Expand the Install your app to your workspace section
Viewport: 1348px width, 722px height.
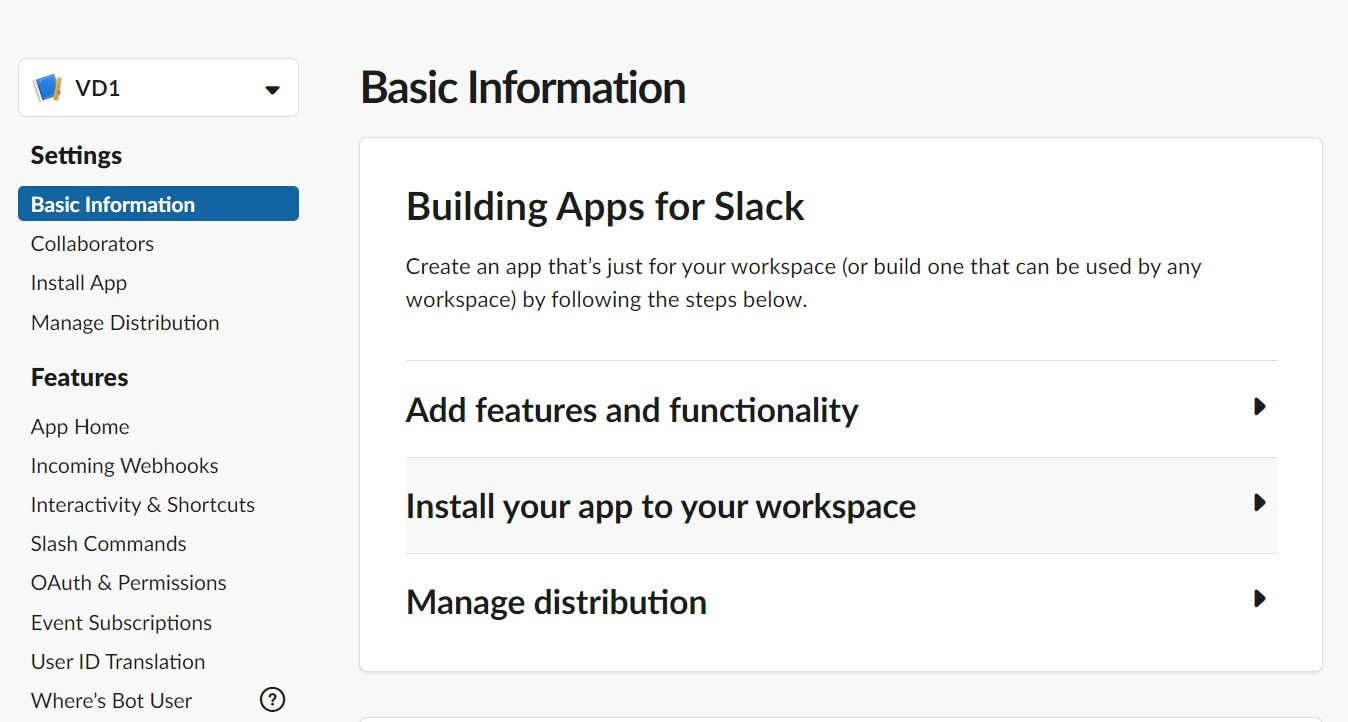(x=841, y=506)
